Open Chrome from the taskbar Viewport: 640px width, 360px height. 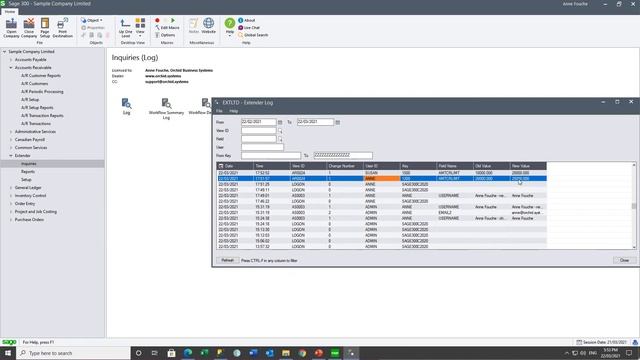(302, 353)
